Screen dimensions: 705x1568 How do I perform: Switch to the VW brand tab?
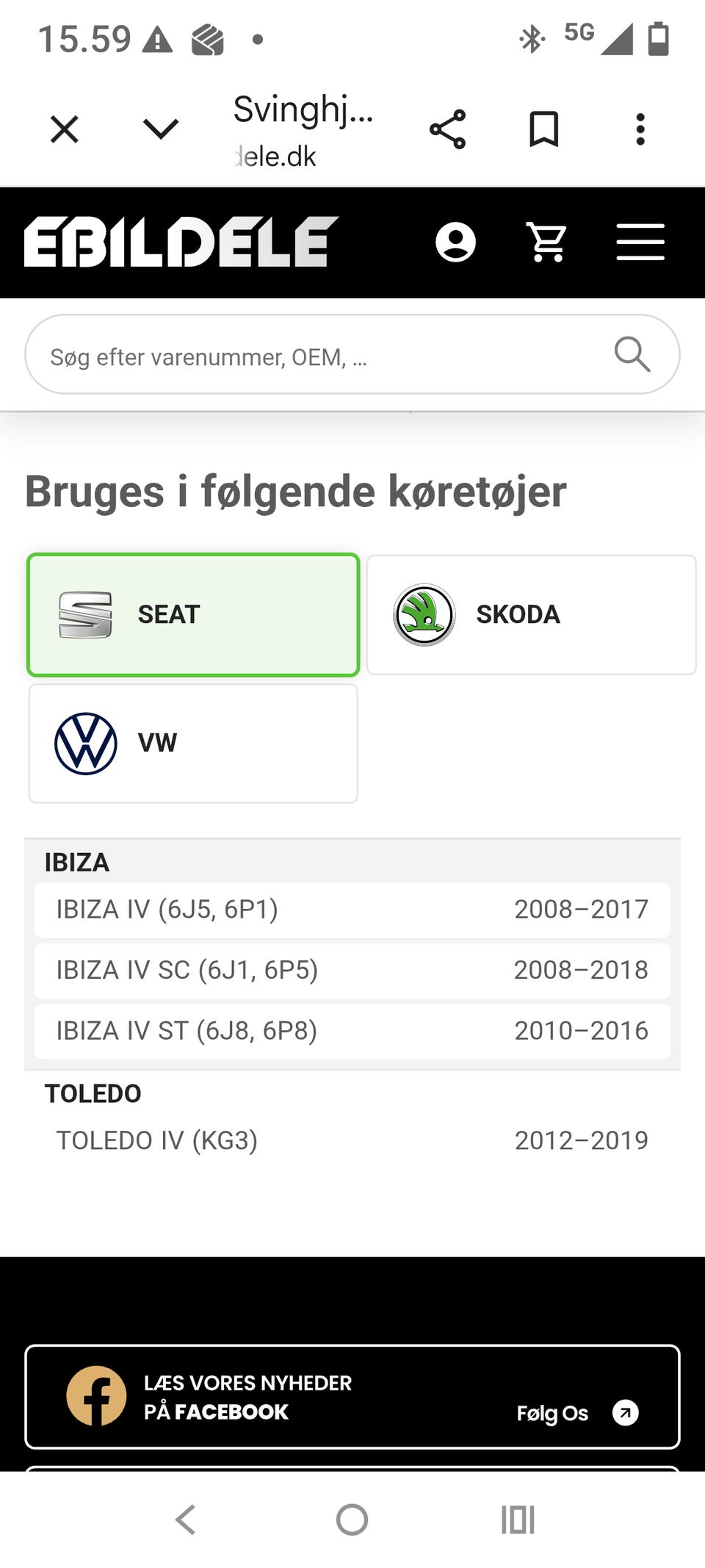point(193,743)
